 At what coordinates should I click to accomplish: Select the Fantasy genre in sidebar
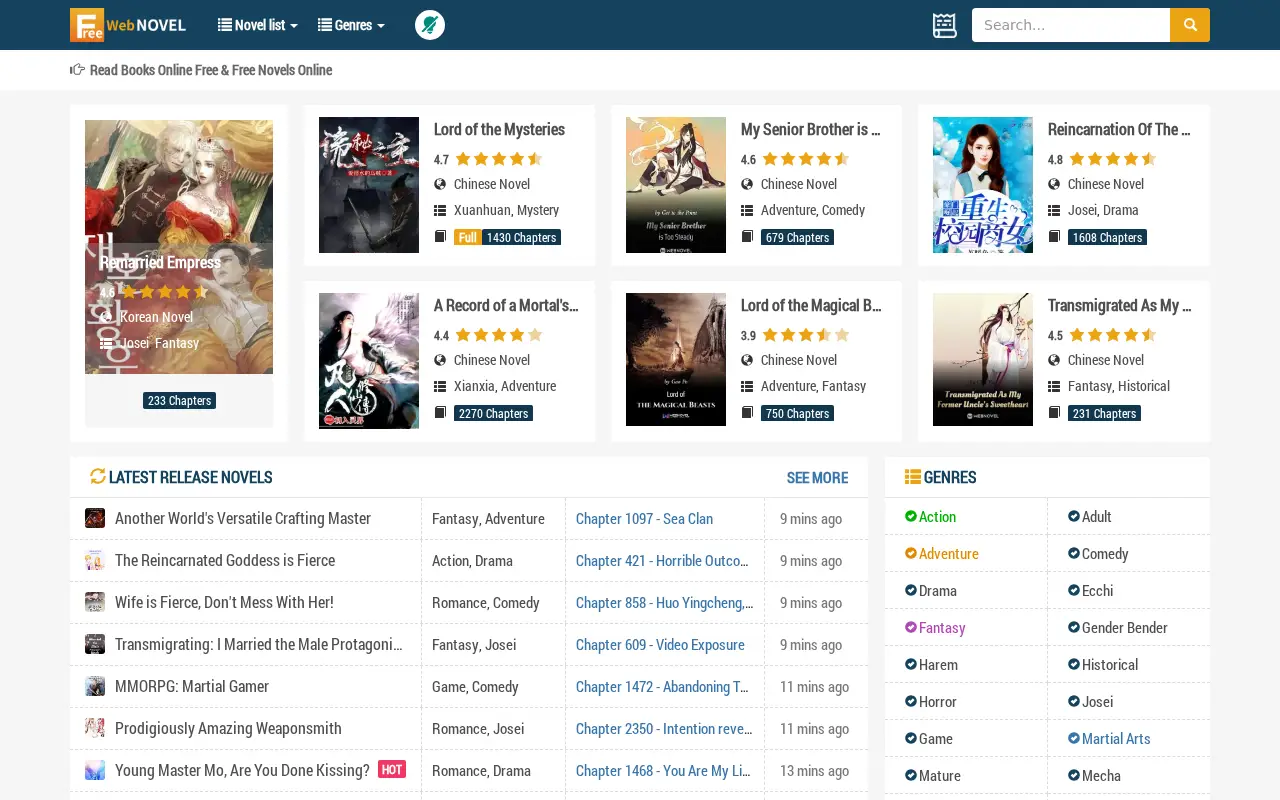pos(942,627)
